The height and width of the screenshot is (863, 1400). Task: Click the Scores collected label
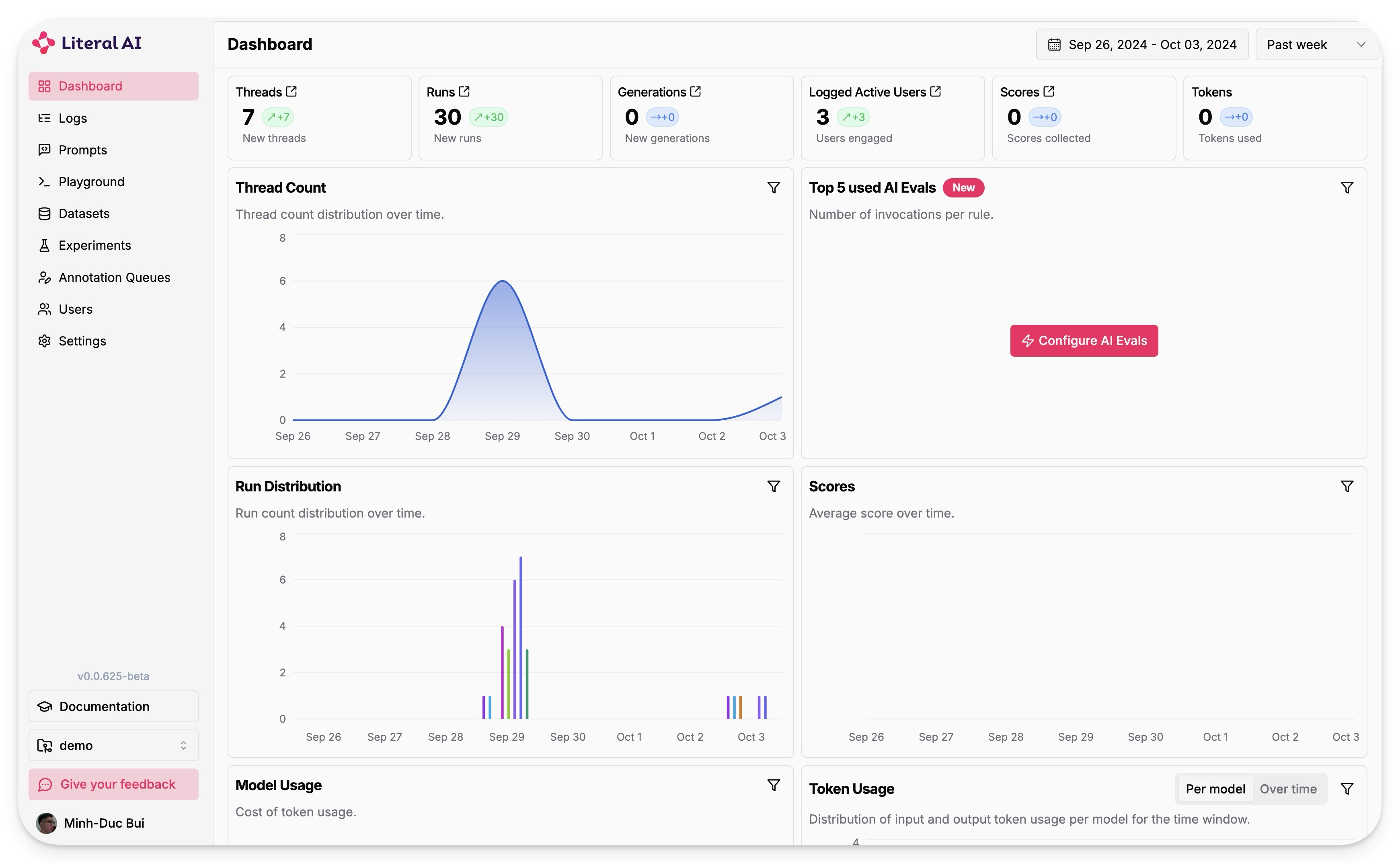1049,138
